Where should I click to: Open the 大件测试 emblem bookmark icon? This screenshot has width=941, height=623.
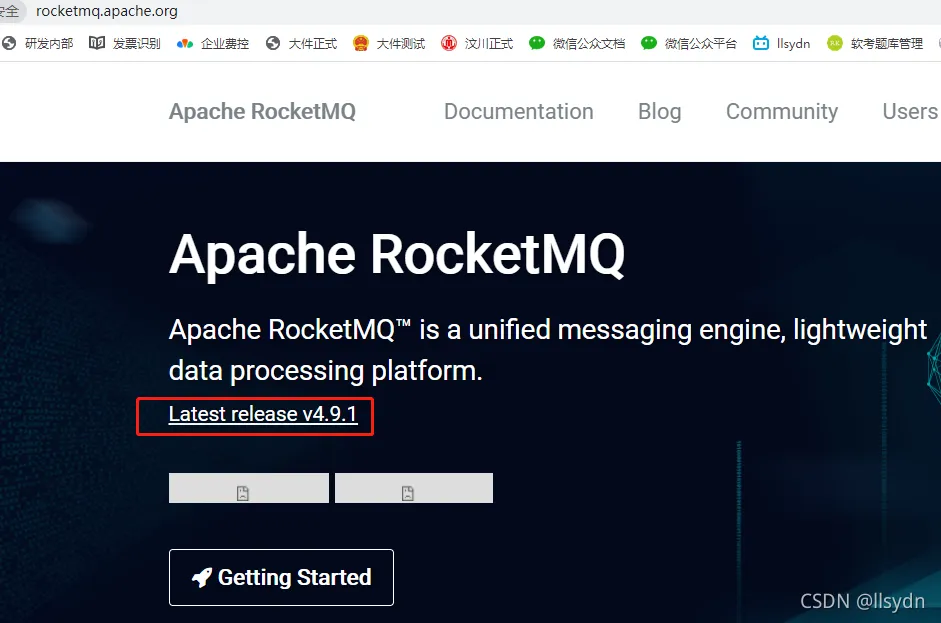(361, 43)
